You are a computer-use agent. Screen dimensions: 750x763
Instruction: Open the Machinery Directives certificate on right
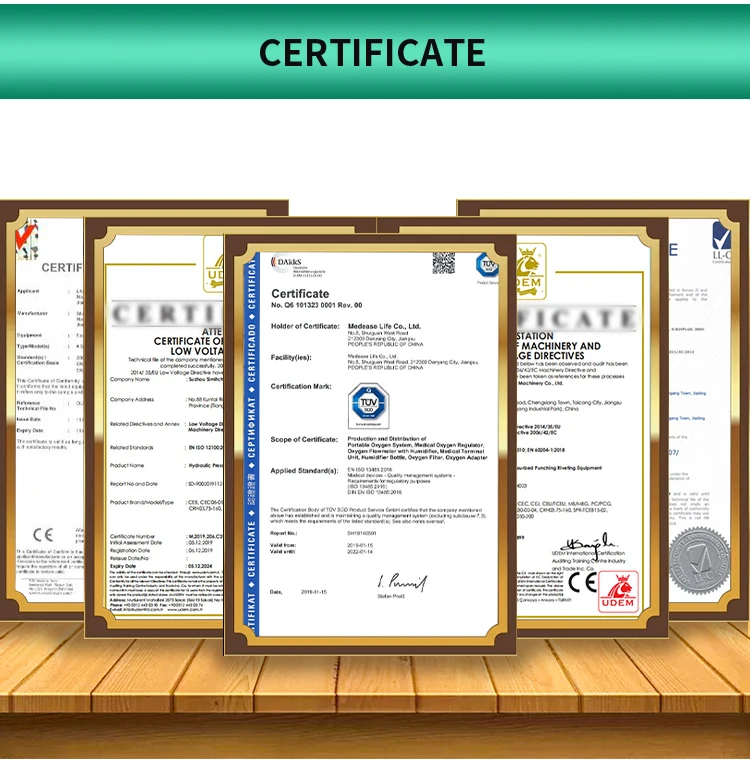592,427
